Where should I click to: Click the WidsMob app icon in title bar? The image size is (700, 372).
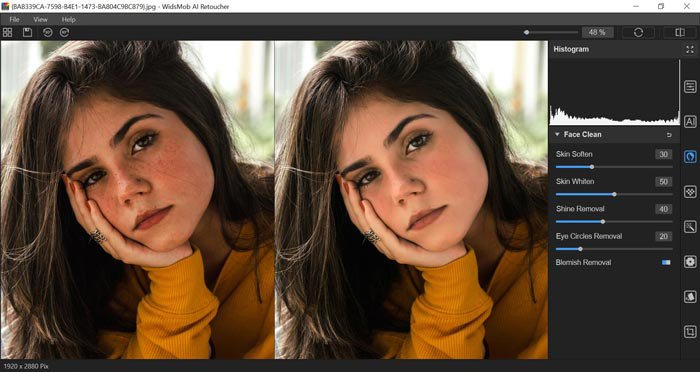5,6
